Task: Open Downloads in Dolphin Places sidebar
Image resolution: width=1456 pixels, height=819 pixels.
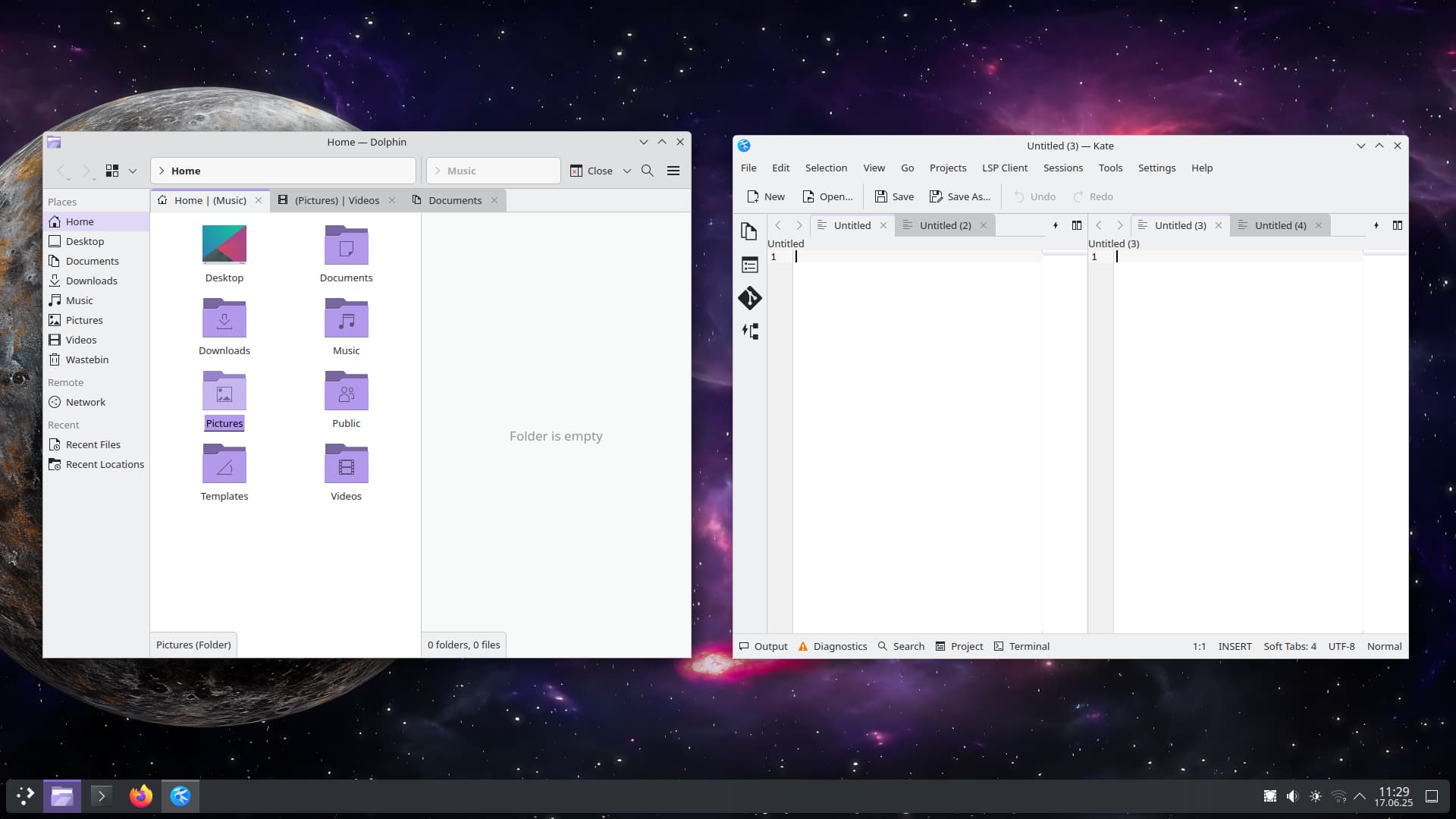Action: (96, 281)
